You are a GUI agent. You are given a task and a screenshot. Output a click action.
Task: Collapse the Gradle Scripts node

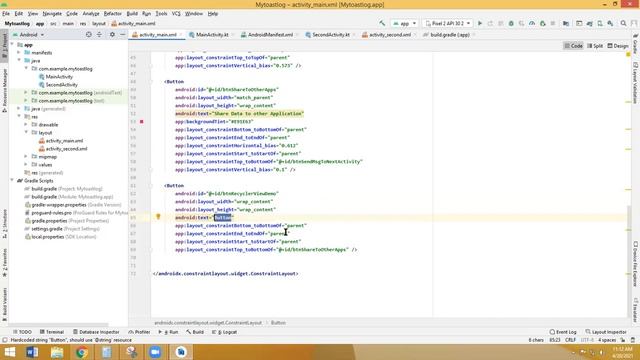point(12,180)
